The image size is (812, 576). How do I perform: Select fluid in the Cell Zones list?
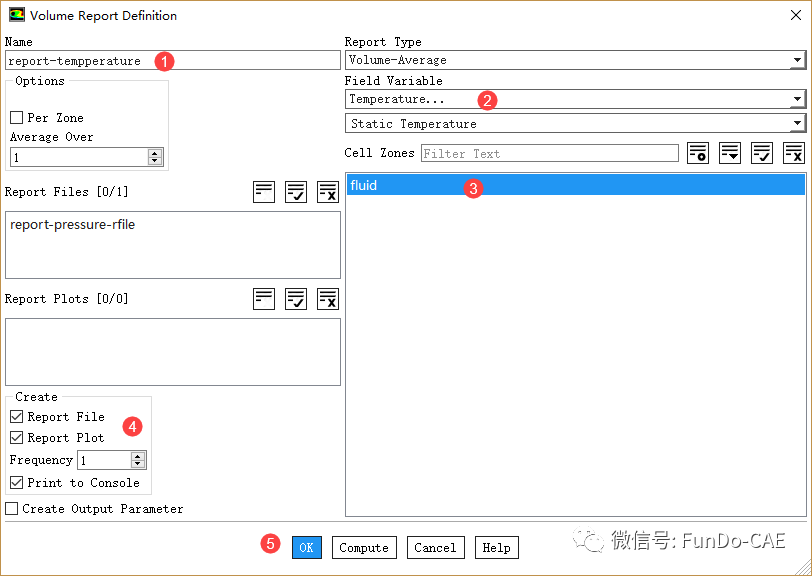575,185
